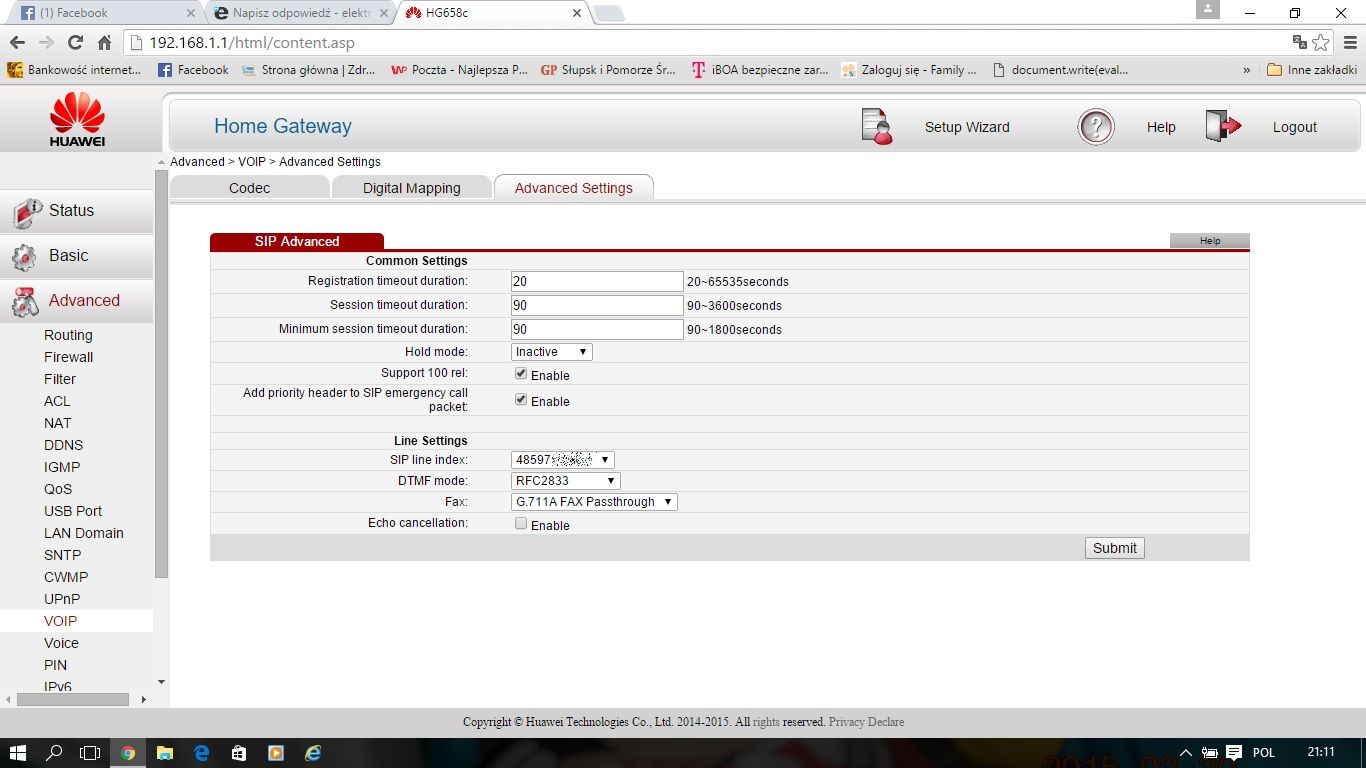Image resolution: width=1366 pixels, height=768 pixels.
Task: Toggle Support 100 rel checkbox
Action: (521, 374)
